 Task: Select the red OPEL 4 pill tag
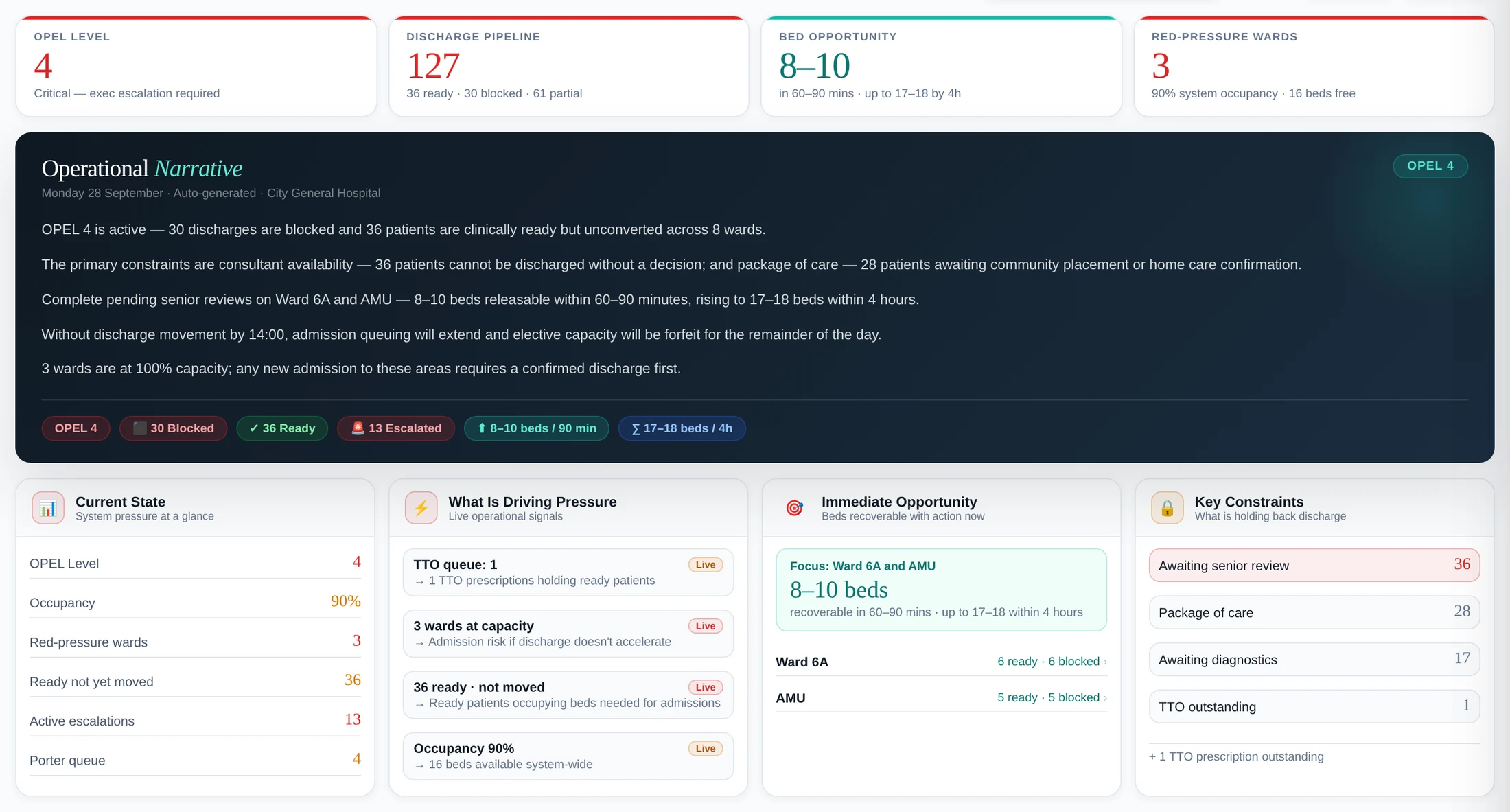click(x=75, y=428)
